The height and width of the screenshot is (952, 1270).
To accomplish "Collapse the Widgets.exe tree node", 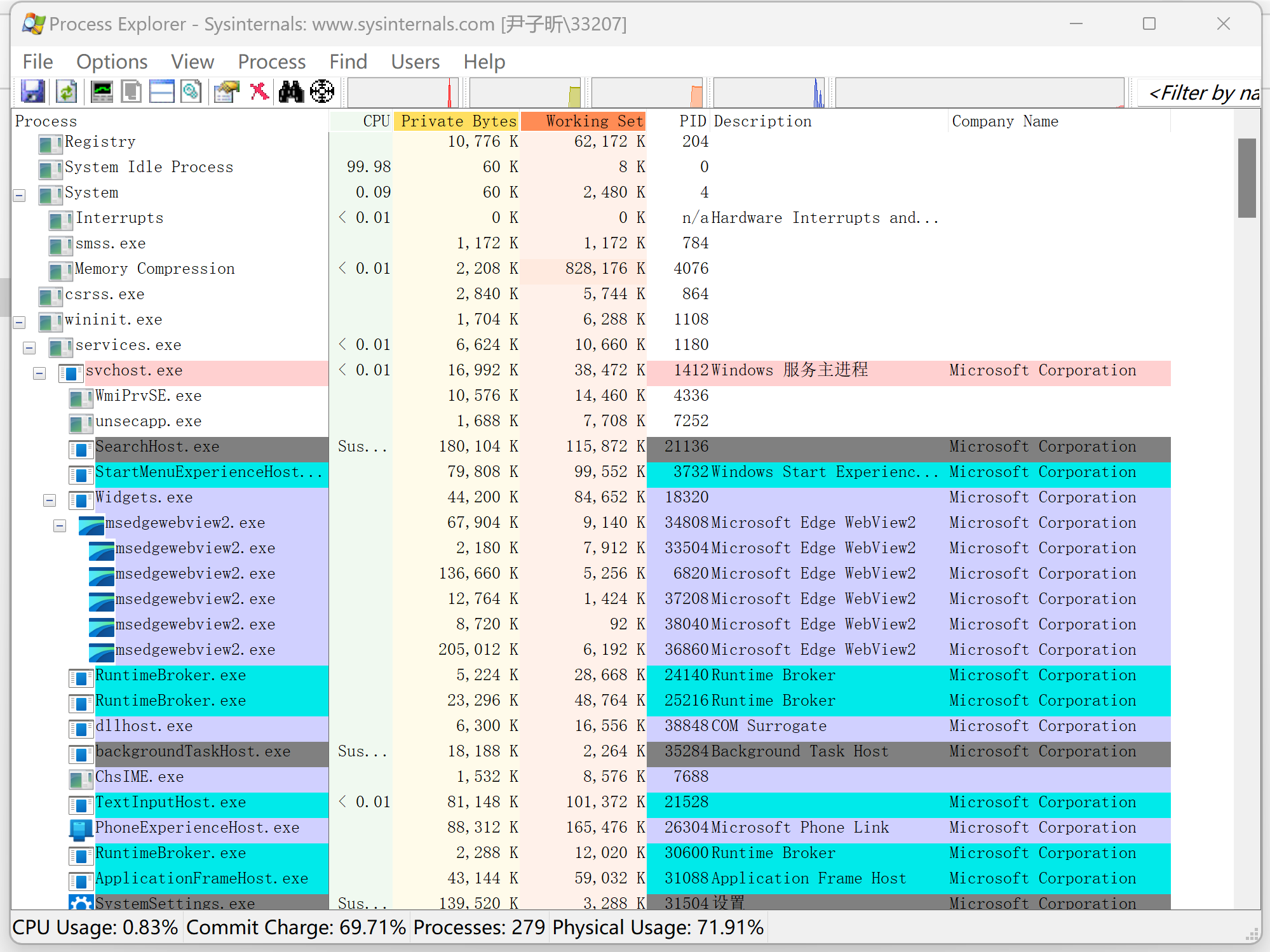I will (x=50, y=500).
